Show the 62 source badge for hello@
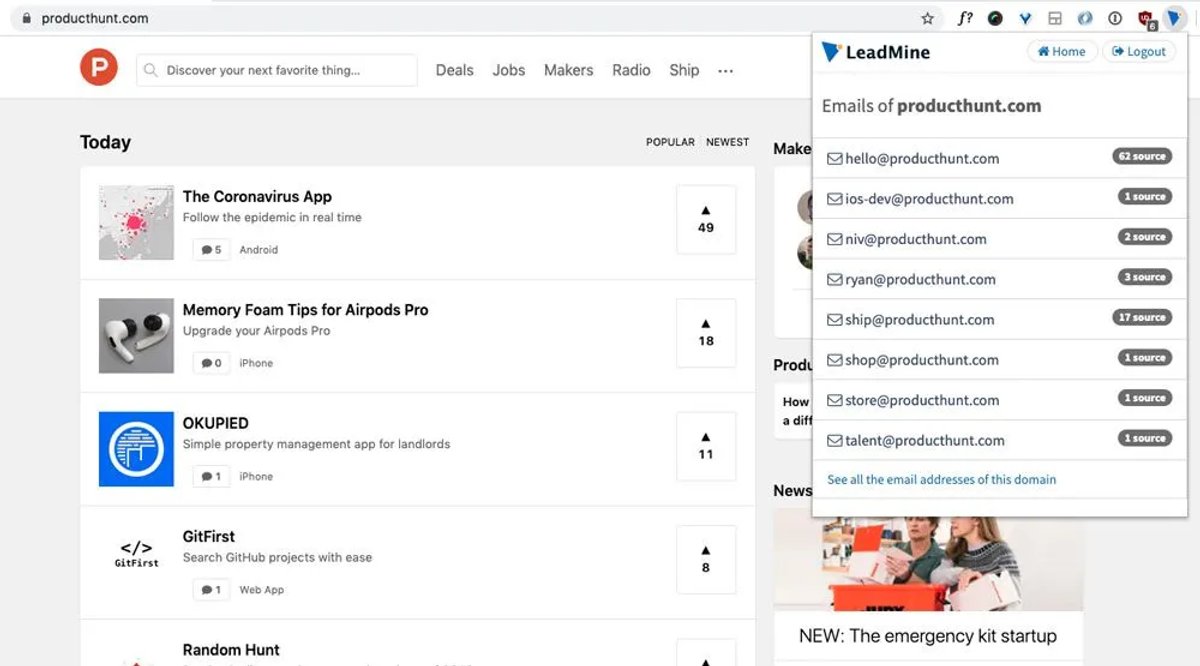 (1142, 156)
